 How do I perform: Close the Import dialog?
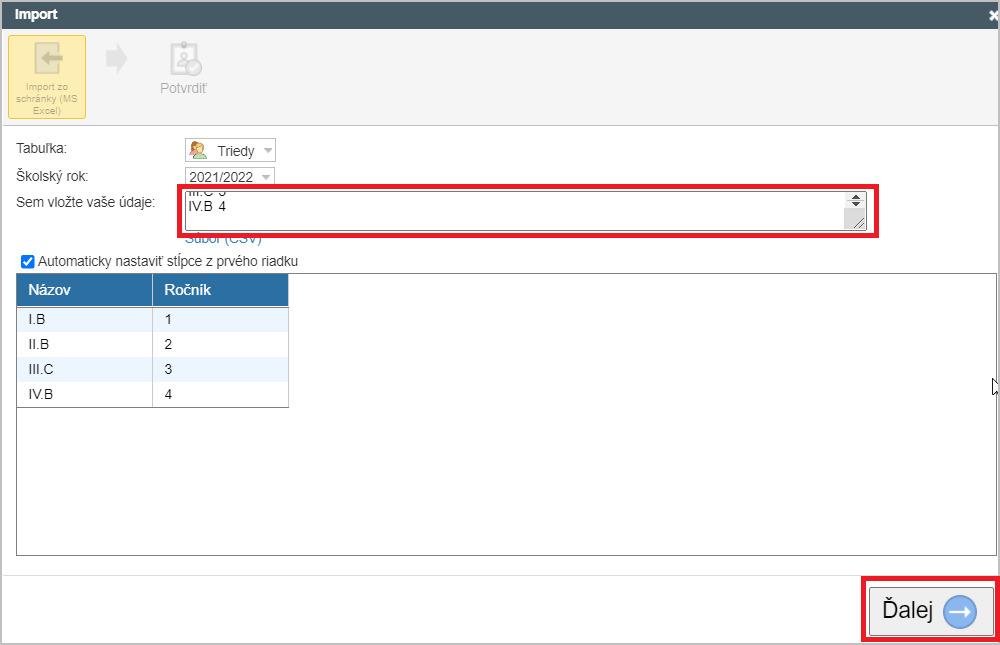click(993, 15)
